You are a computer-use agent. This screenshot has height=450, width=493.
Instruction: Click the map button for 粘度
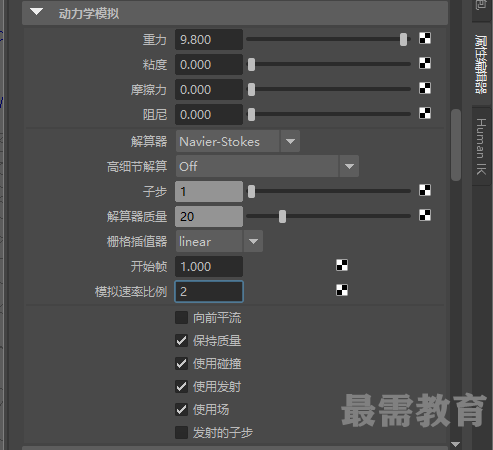pos(425,63)
